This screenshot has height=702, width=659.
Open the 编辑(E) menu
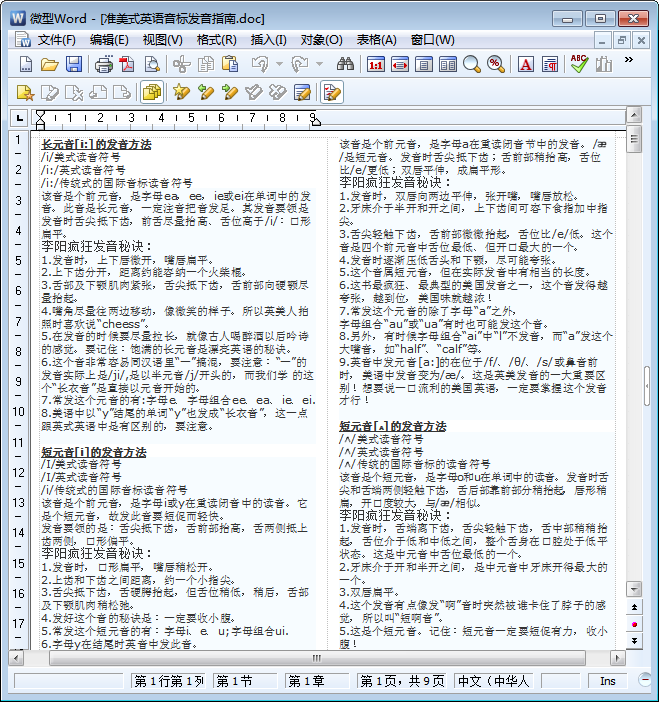(x=109, y=40)
